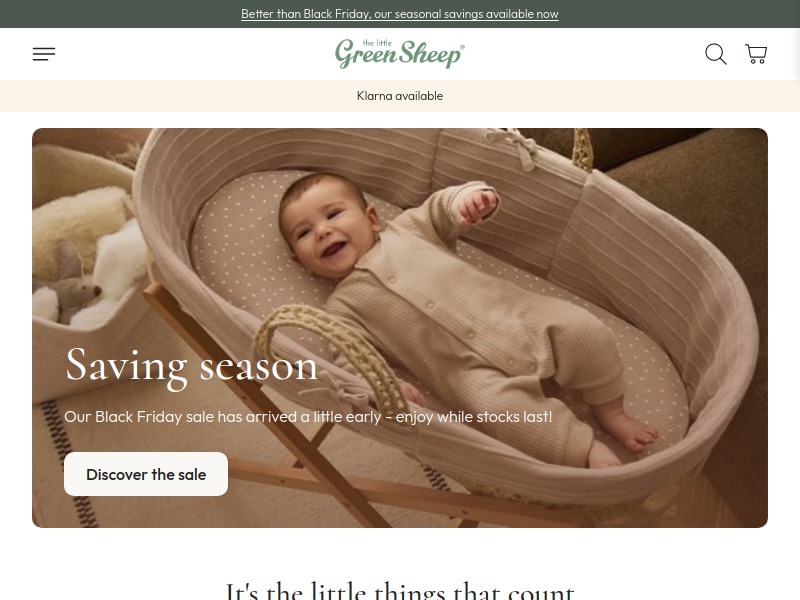Click the registered trademark symbol on logo
The image size is (800, 600).
[462, 47]
